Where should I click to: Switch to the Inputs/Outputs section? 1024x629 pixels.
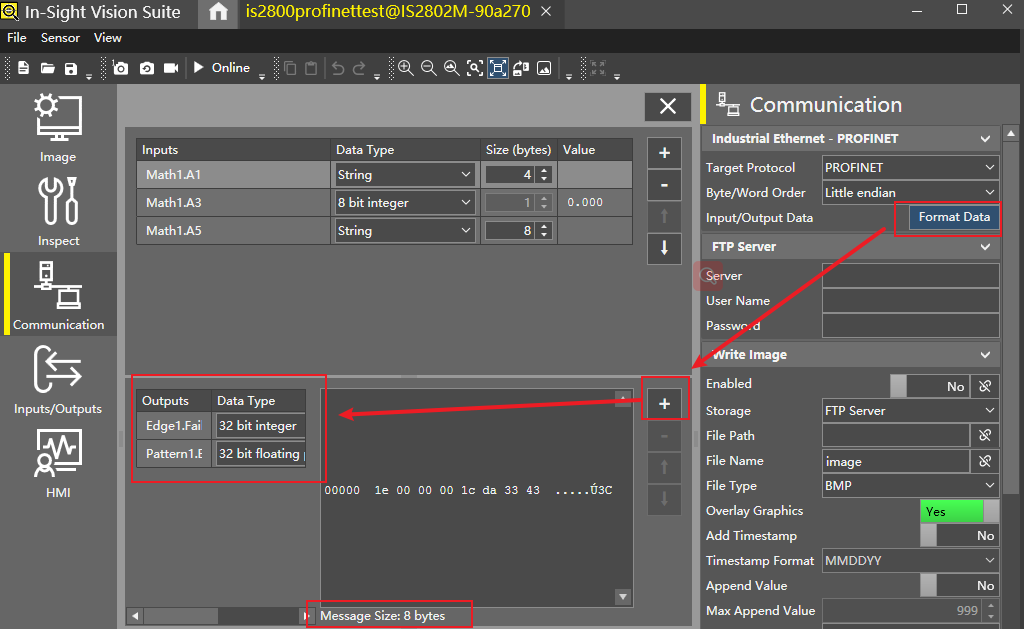tap(58, 379)
